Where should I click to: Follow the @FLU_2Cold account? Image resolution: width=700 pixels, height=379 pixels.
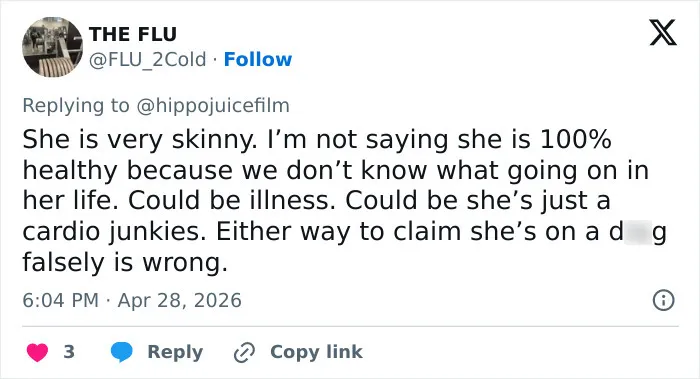coord(258,59)
